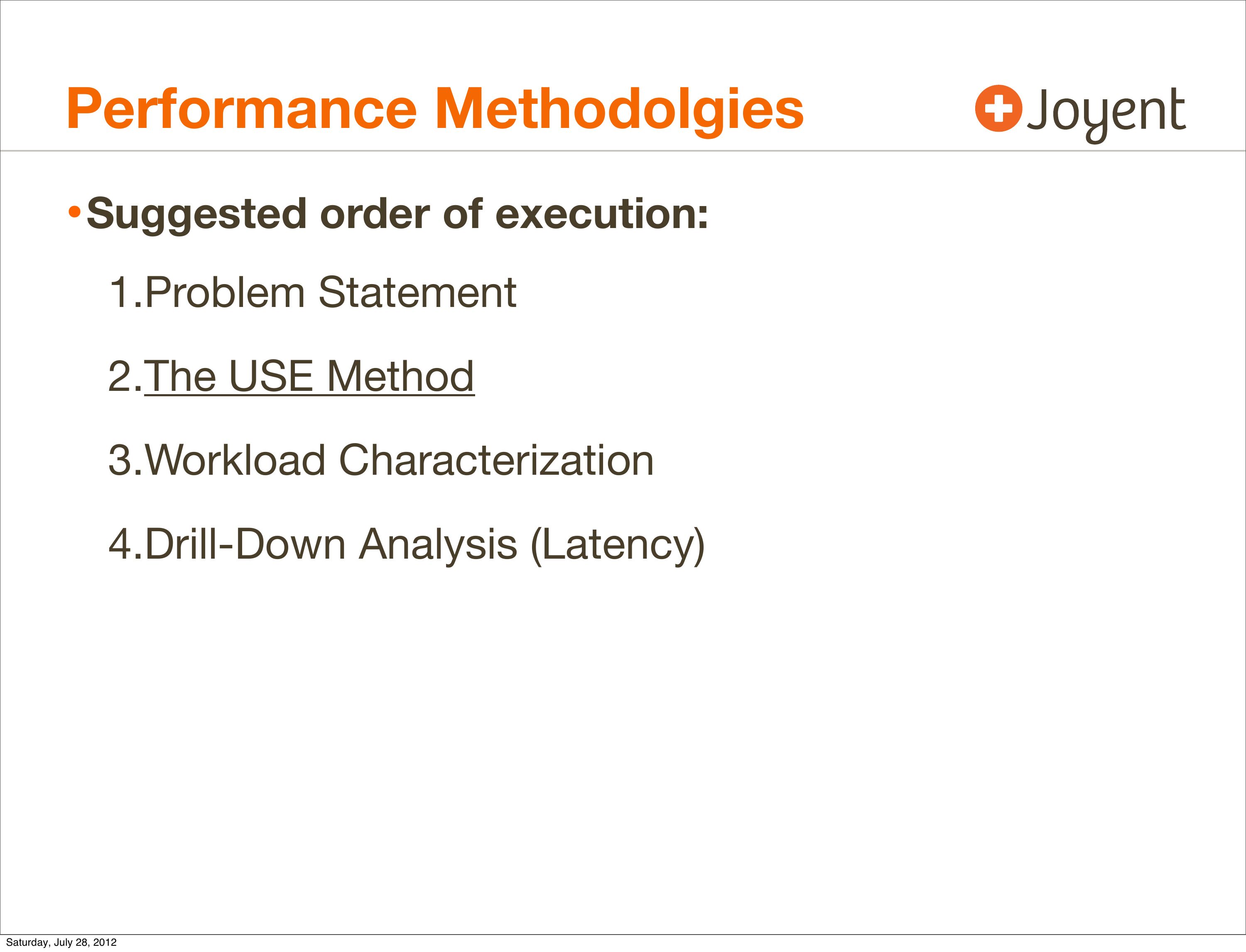Click the word 'Statement' in the first item

point(417,292)
